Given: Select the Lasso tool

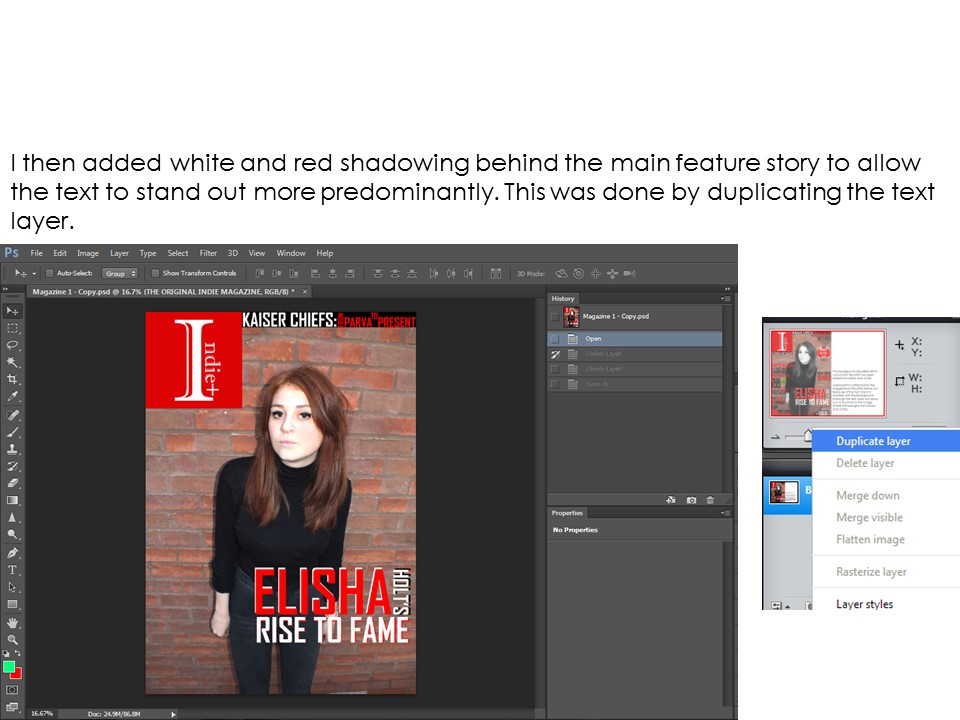Looking at the screenshot, I should [12, 345].
